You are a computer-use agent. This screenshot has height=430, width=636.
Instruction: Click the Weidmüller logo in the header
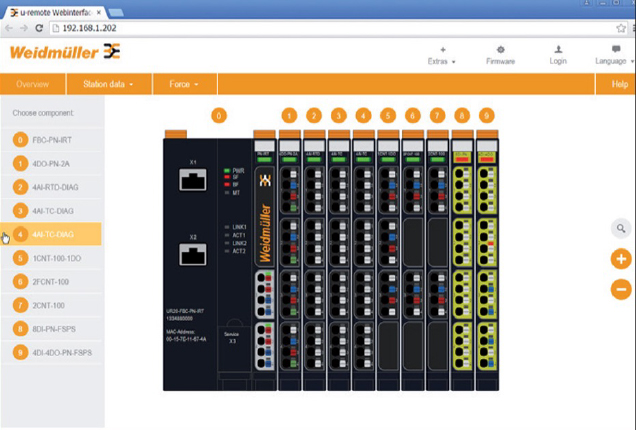[x=65, y=52]
